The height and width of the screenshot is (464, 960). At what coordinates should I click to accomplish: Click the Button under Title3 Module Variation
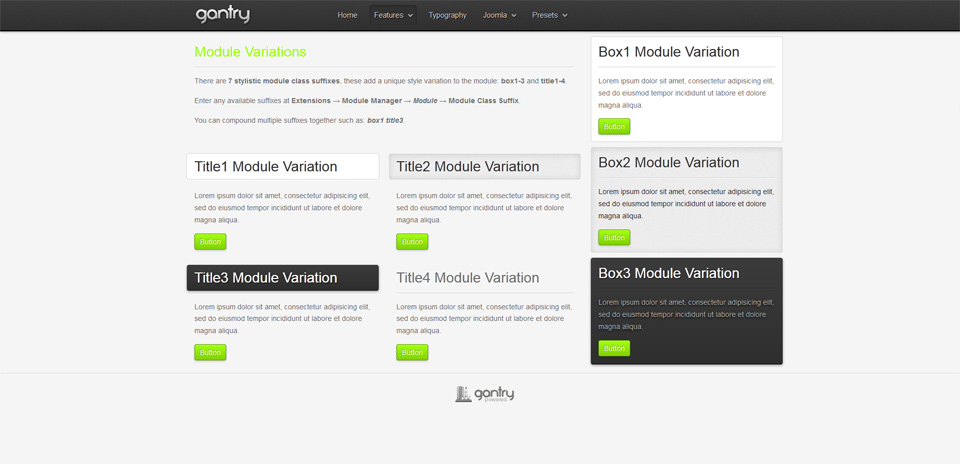pos(210,353)
